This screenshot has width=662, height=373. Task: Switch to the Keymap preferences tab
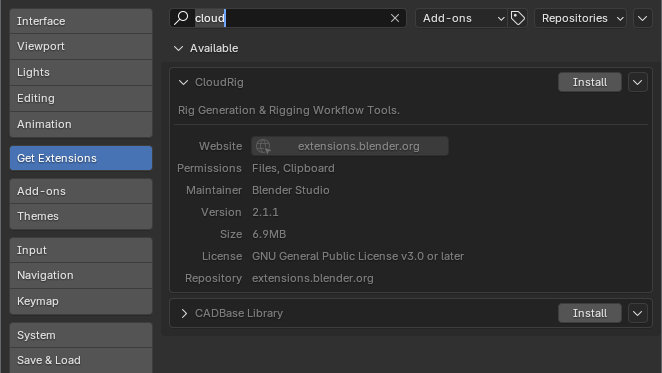[81, 301]
